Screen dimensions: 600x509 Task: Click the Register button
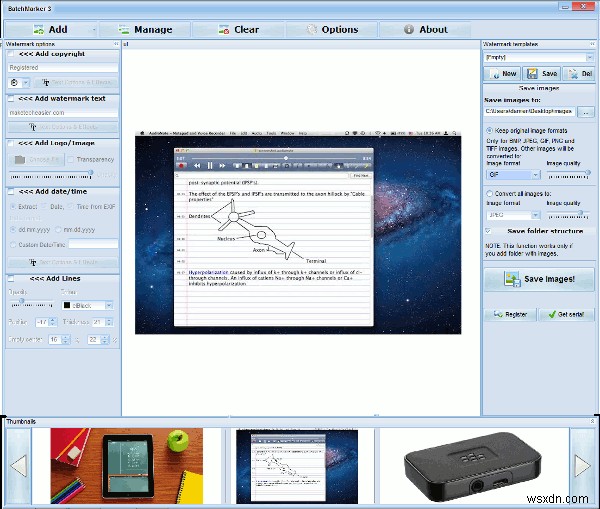(510, 315)
